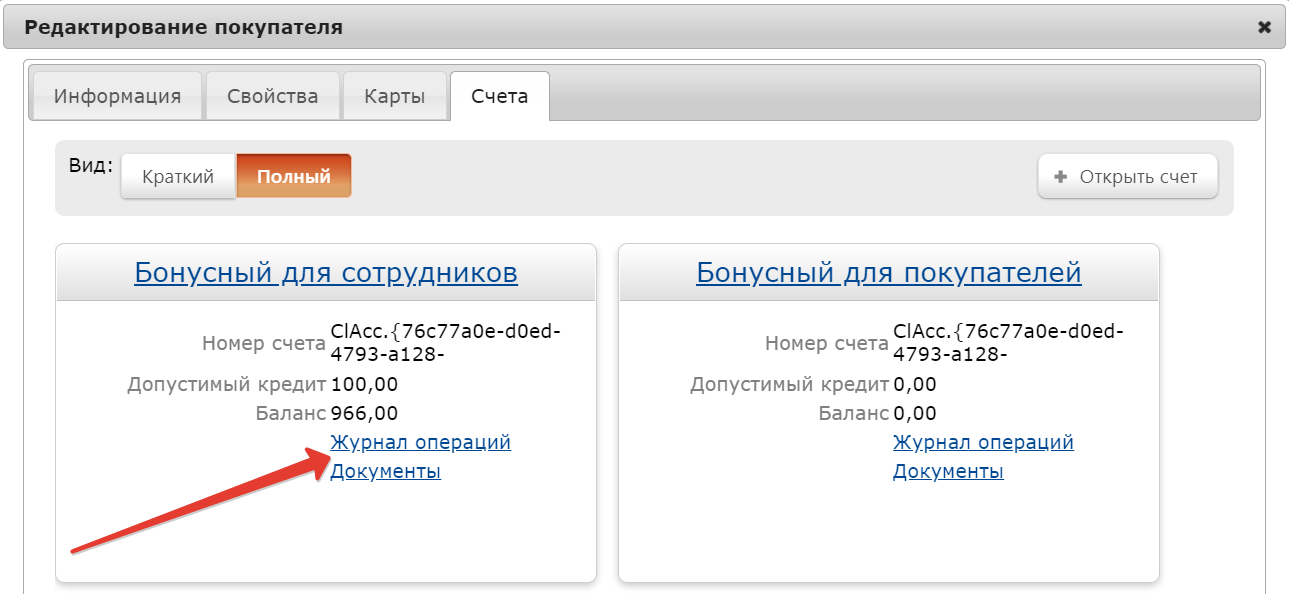Switch to the Информация tab
1289x594 pixels.
117,97
